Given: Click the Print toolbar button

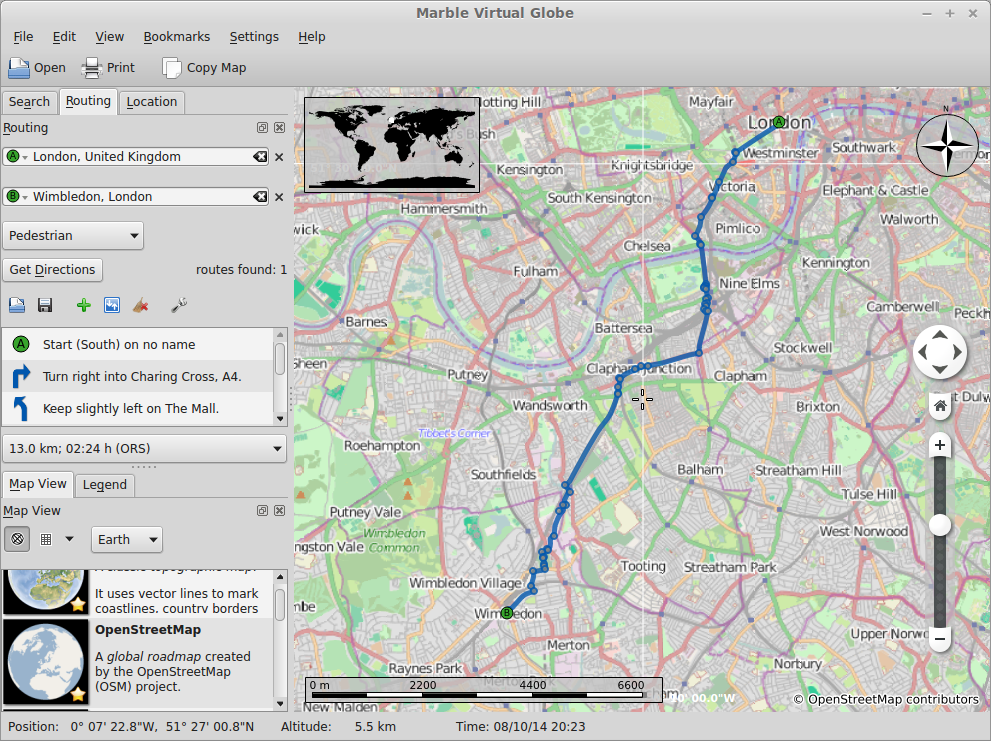Looking at the screenshot, I should click(108, 68).
